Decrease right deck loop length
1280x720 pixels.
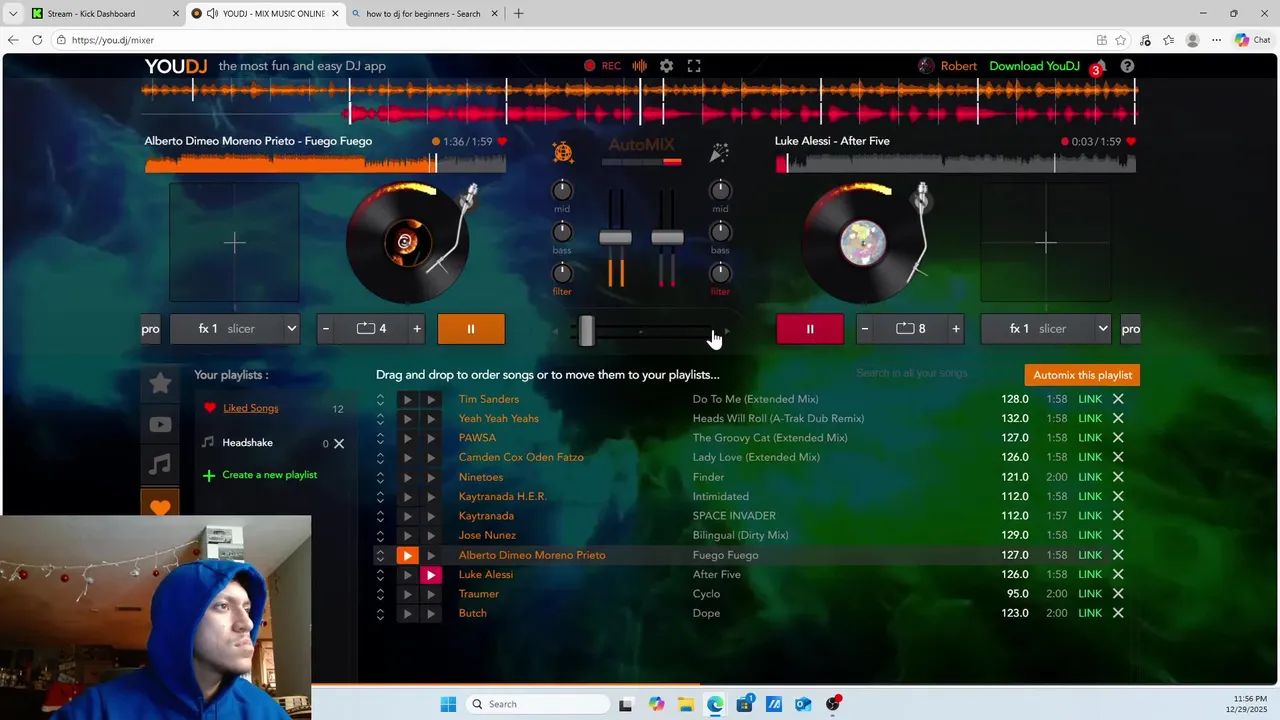pos(865,329)
